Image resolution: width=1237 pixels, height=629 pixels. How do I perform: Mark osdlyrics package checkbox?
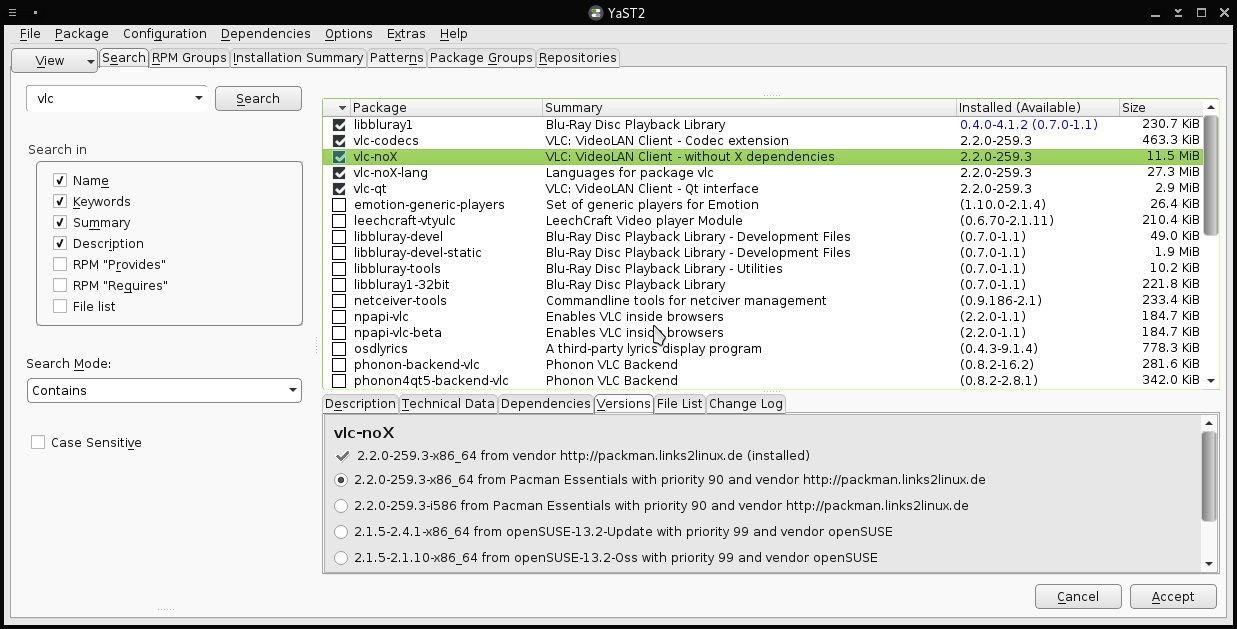click(339, 349)
